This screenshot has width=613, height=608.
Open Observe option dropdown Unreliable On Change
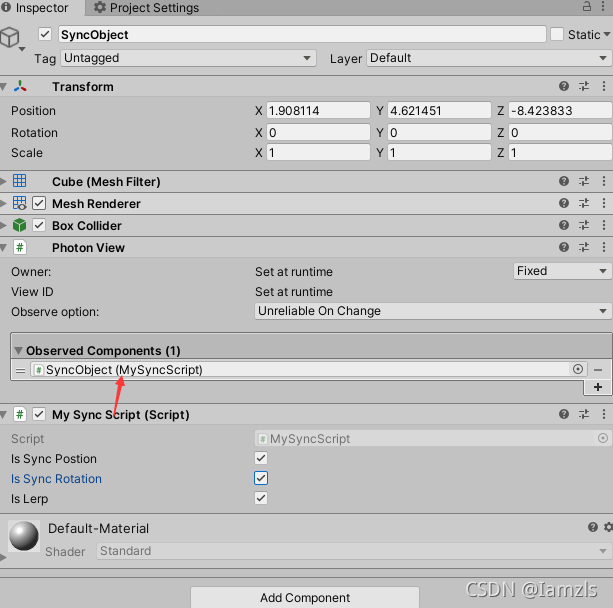[433, 311]
